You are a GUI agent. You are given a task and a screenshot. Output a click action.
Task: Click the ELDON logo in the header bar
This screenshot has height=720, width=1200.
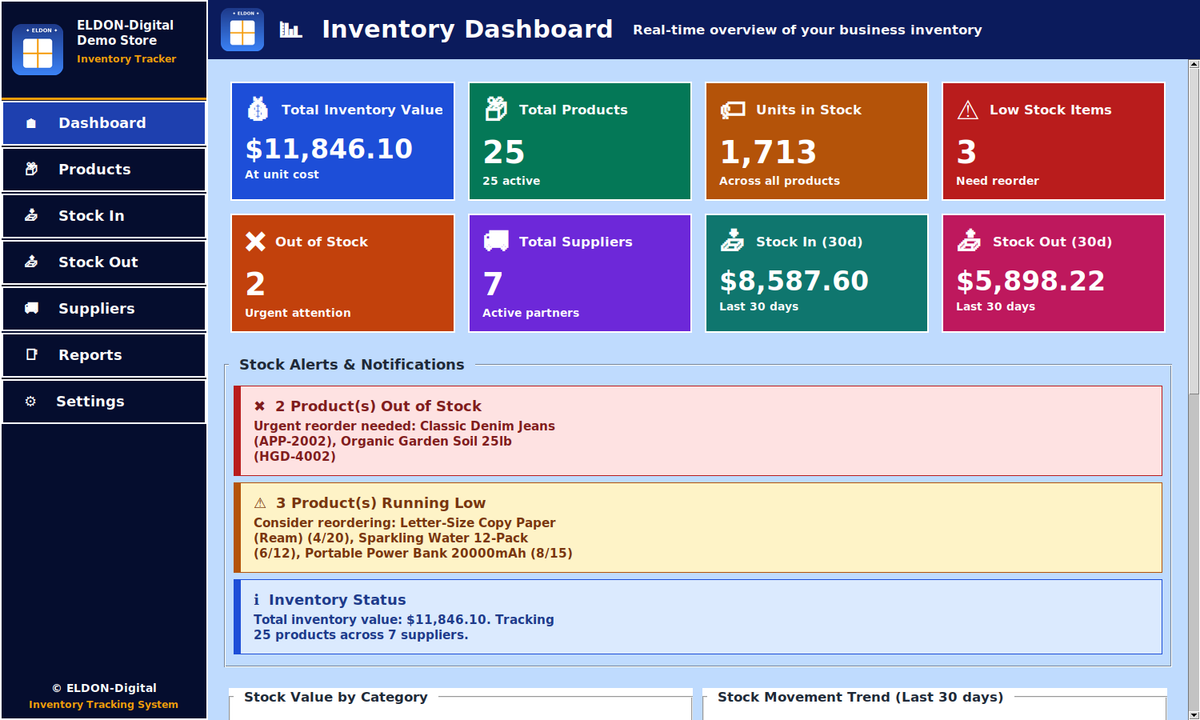coord(242,29)
